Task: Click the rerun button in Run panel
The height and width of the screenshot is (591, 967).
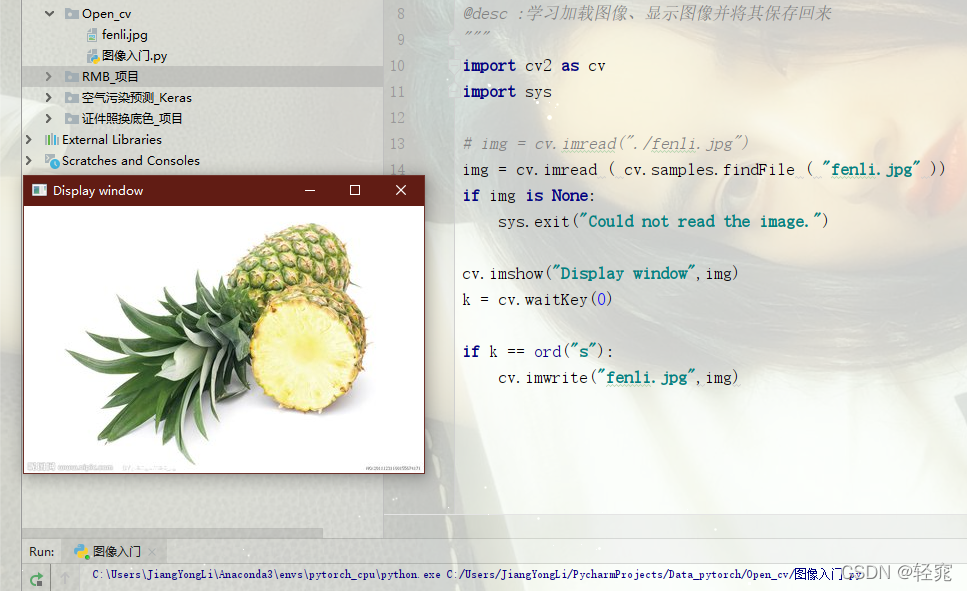Action: pos(36,579)
